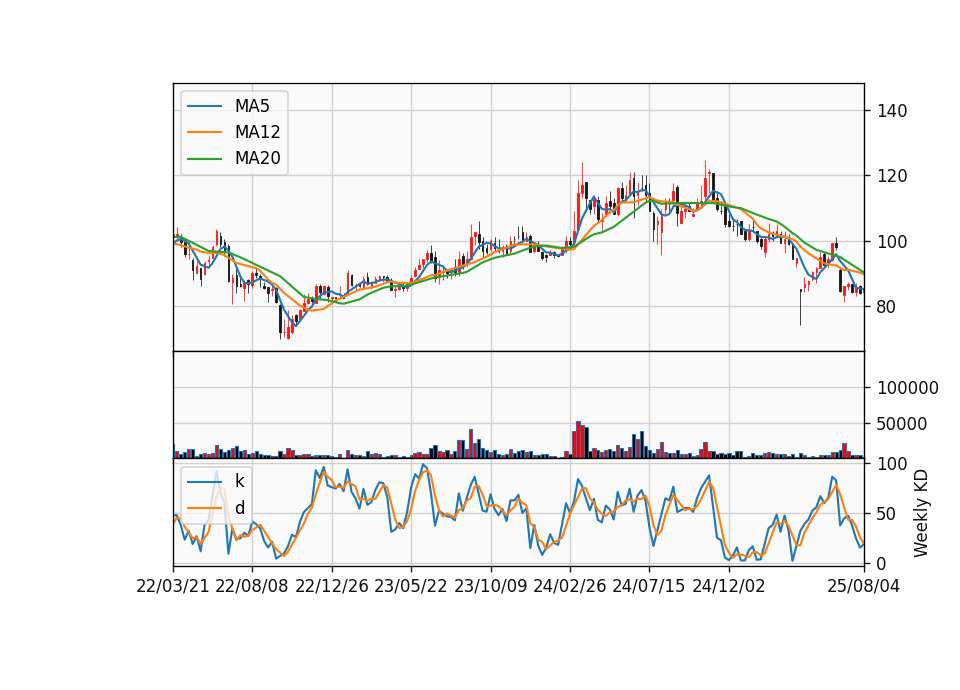The width and height of the screenshot is (960, 690).
Task: Click the 80 price axis label
Action: click(887, 307)
